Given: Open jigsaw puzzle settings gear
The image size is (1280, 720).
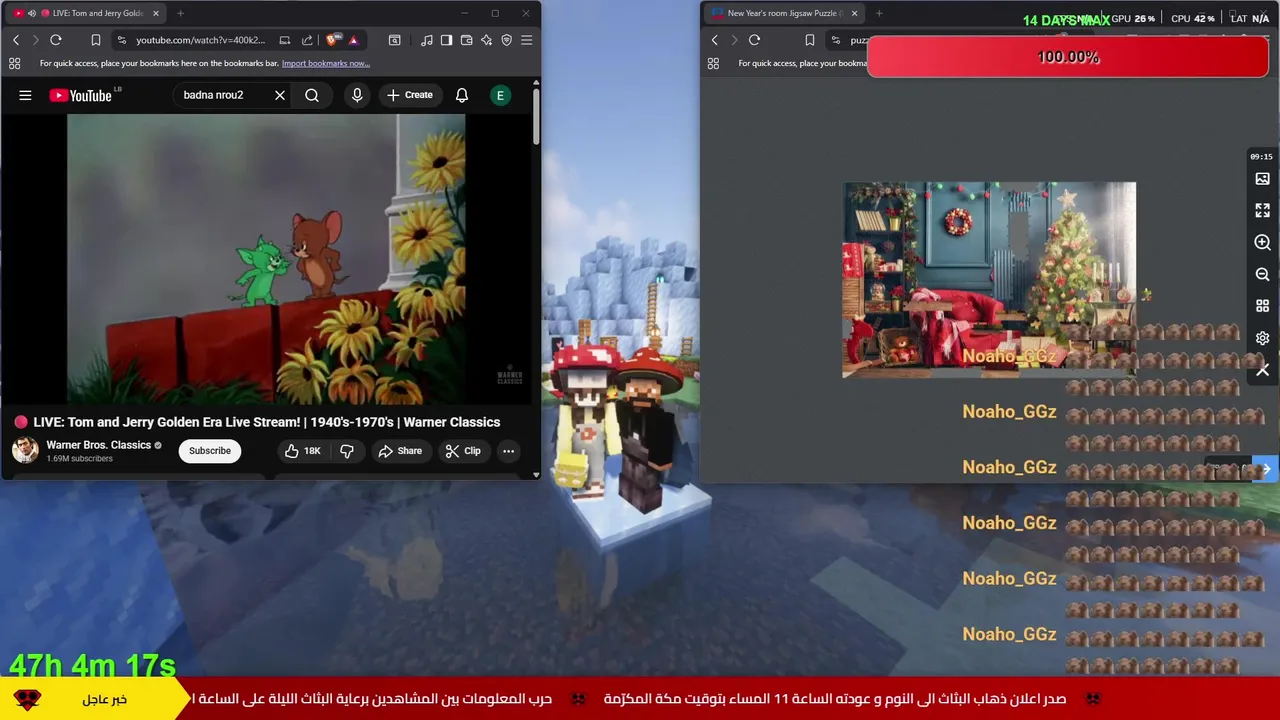Looking at the screenshot, I should point(1262,339).
